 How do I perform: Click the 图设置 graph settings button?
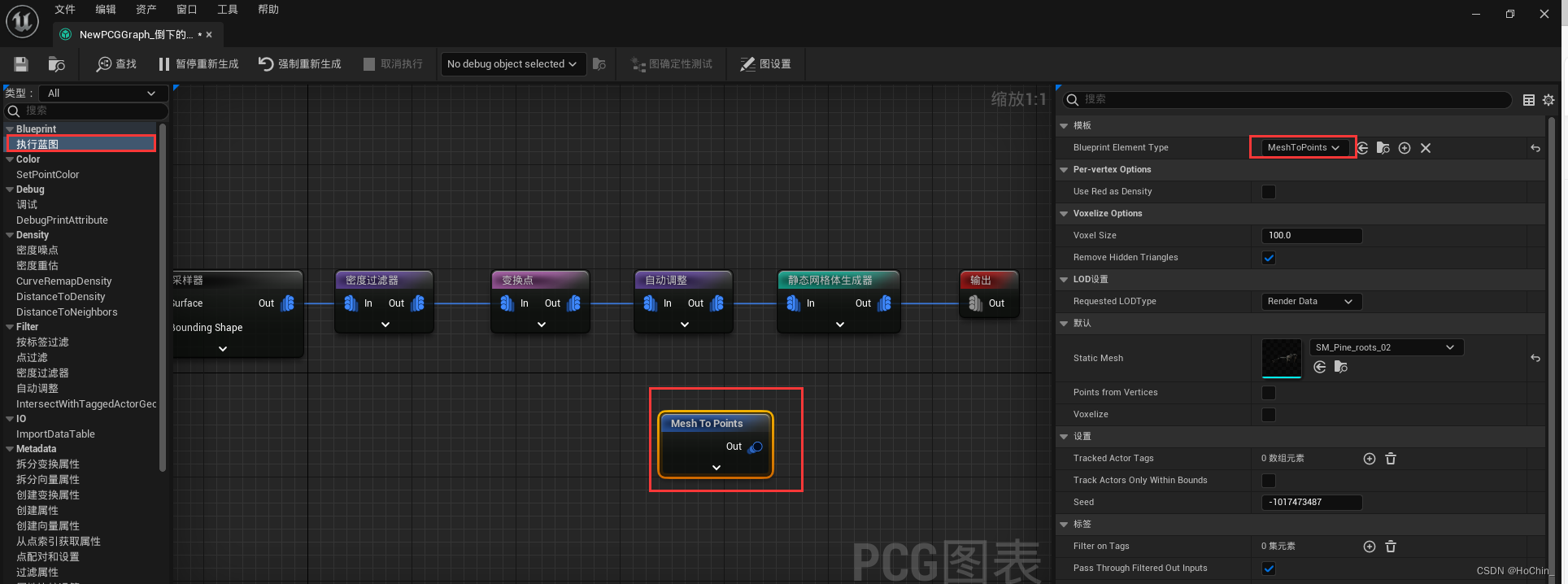point(765,64)
